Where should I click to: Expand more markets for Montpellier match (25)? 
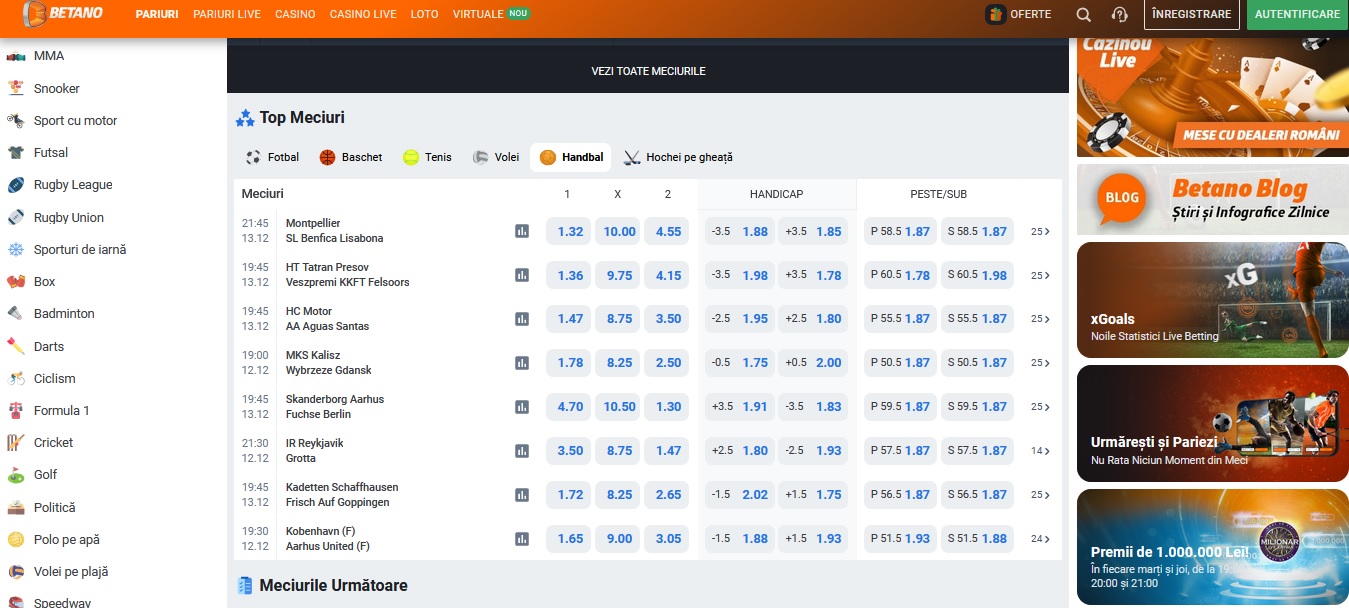click(x=1041, y=232)
